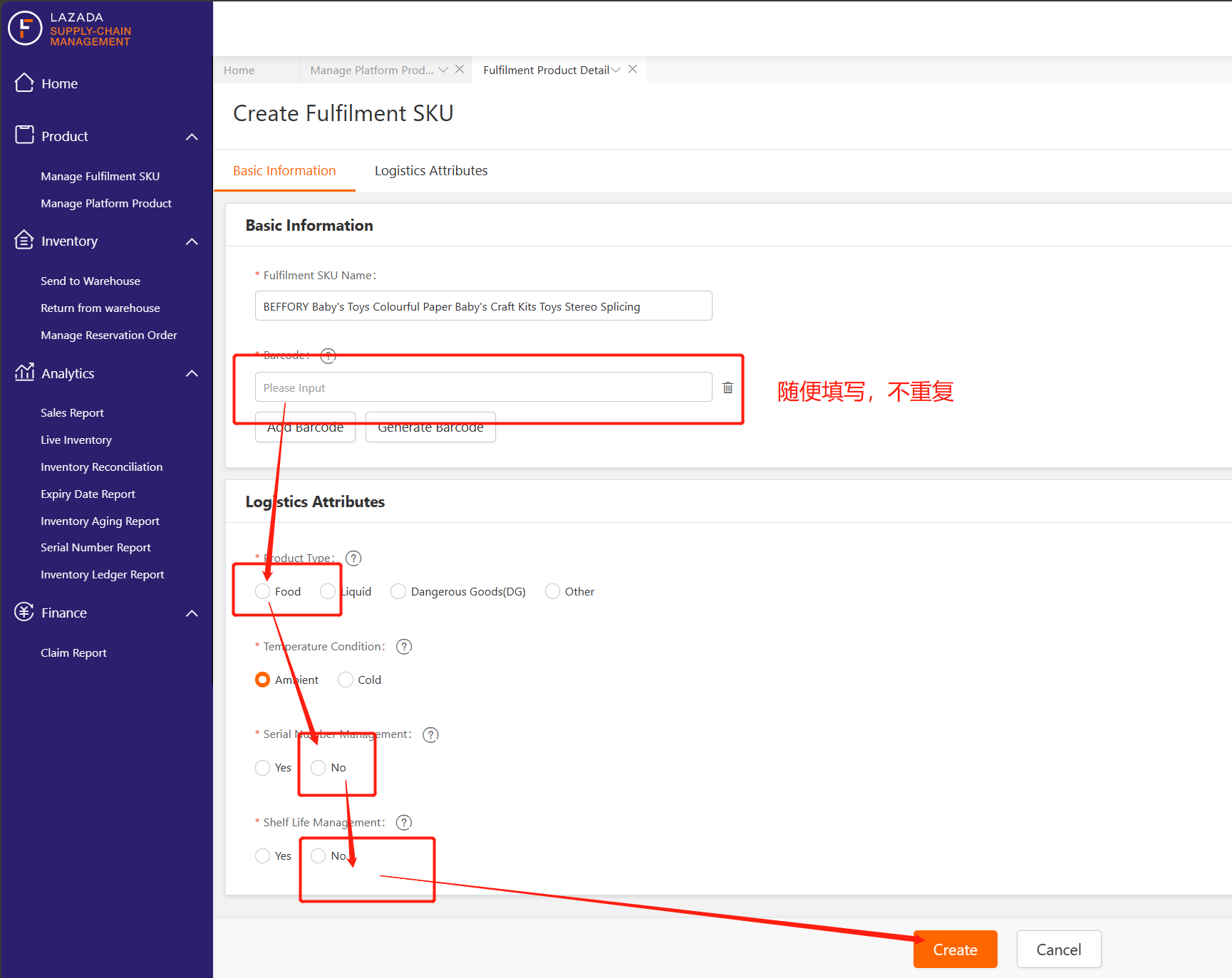Screen dimensions: 1232x978
Task: Switch to Manage Platform Prod... tab
Action: click(372, 70)
